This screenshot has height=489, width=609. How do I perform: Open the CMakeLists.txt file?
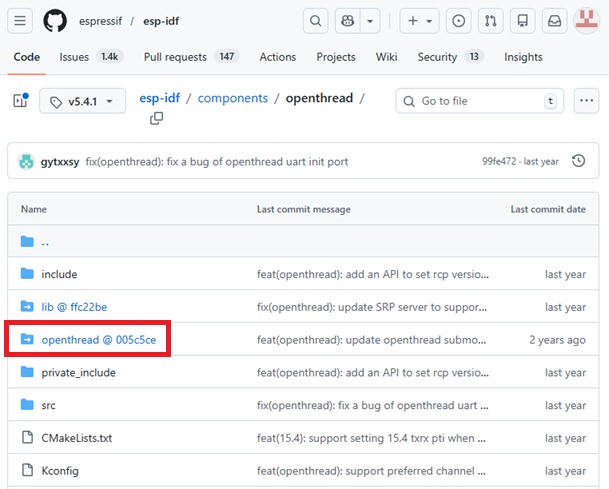(77, 438)
